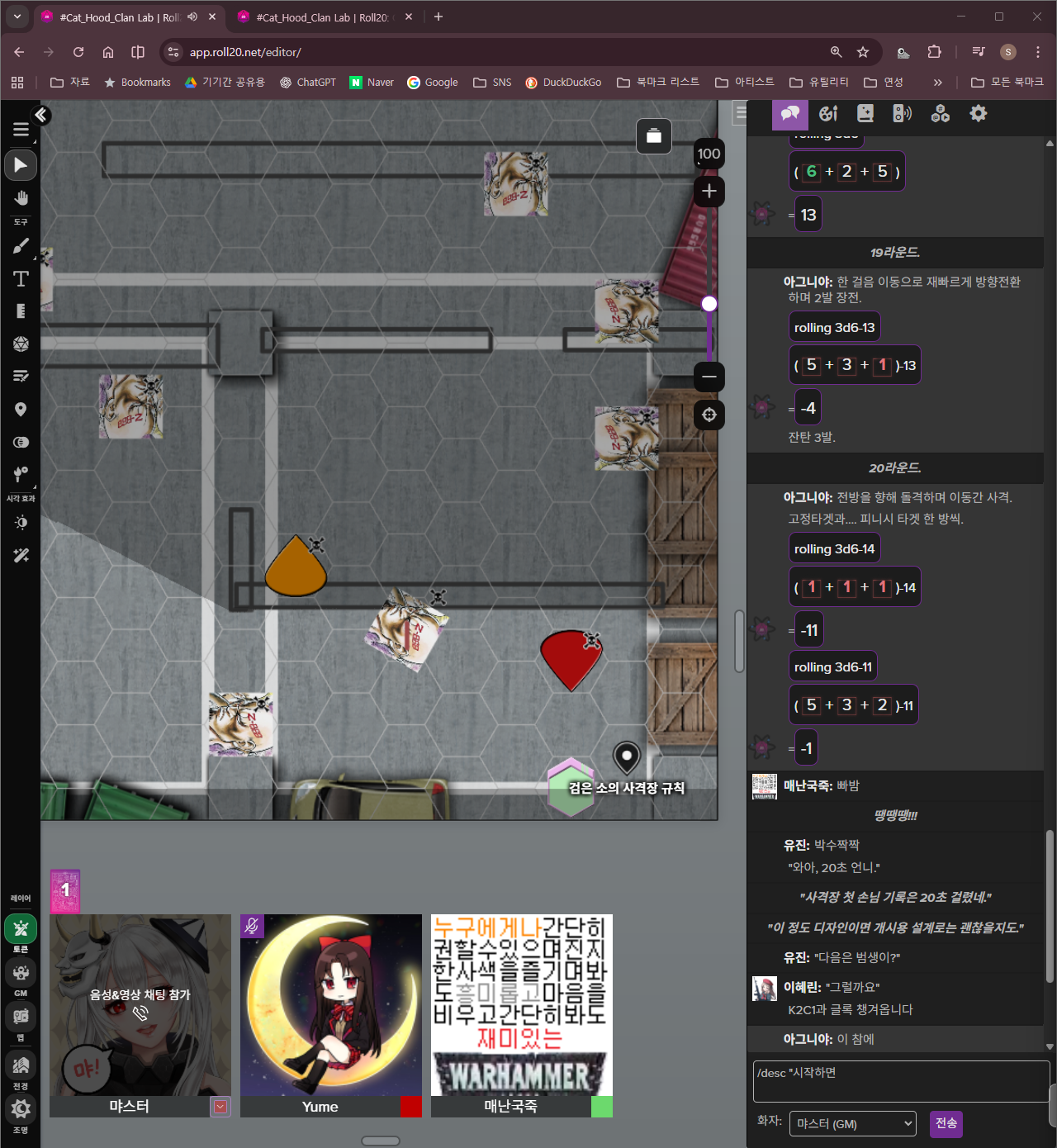Choose the Text tool
The width and height of the screenshot is (1057, 1148).
click(21, 279)
